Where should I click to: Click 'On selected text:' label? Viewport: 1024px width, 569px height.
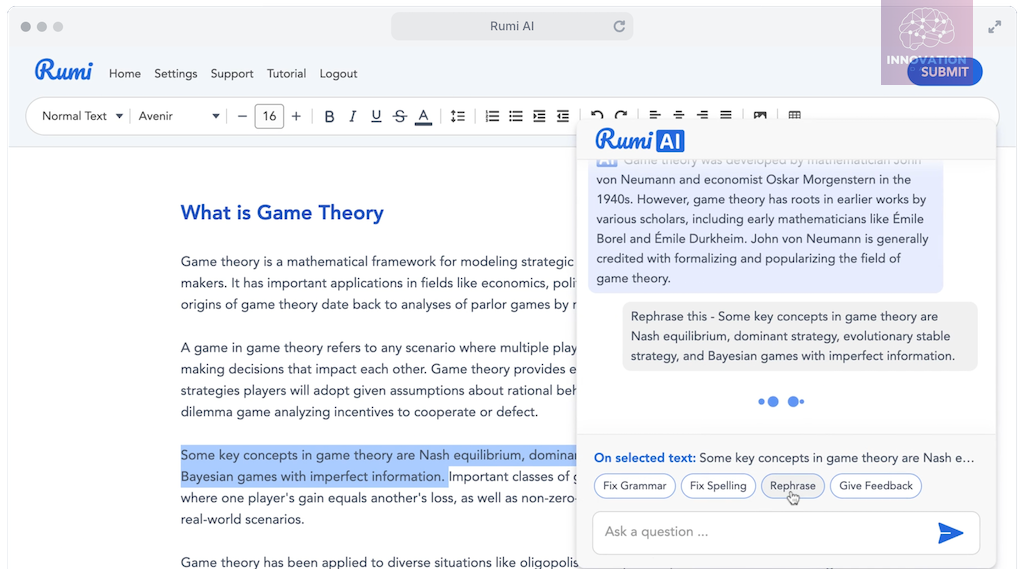tap(645, 458)
